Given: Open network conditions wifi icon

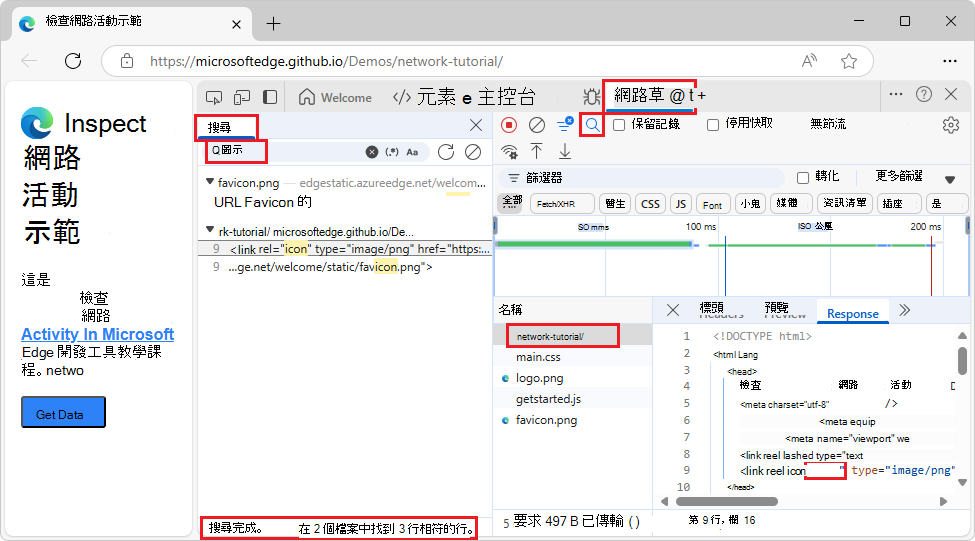Looking at the screenshot, I should pyautogui.click(x=509, y=152).
